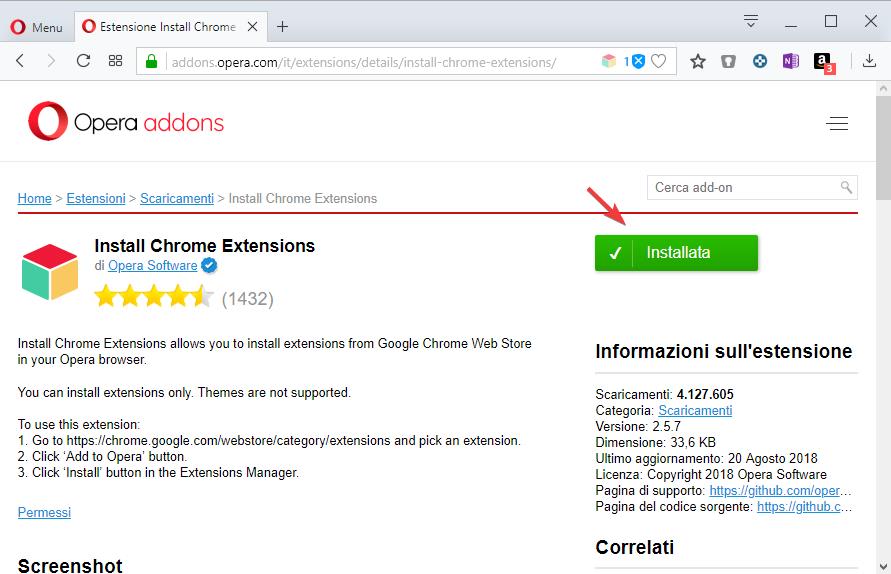The image size is (891, 574).
Task: Click the blue round extension icon
Action: point(760,61)
